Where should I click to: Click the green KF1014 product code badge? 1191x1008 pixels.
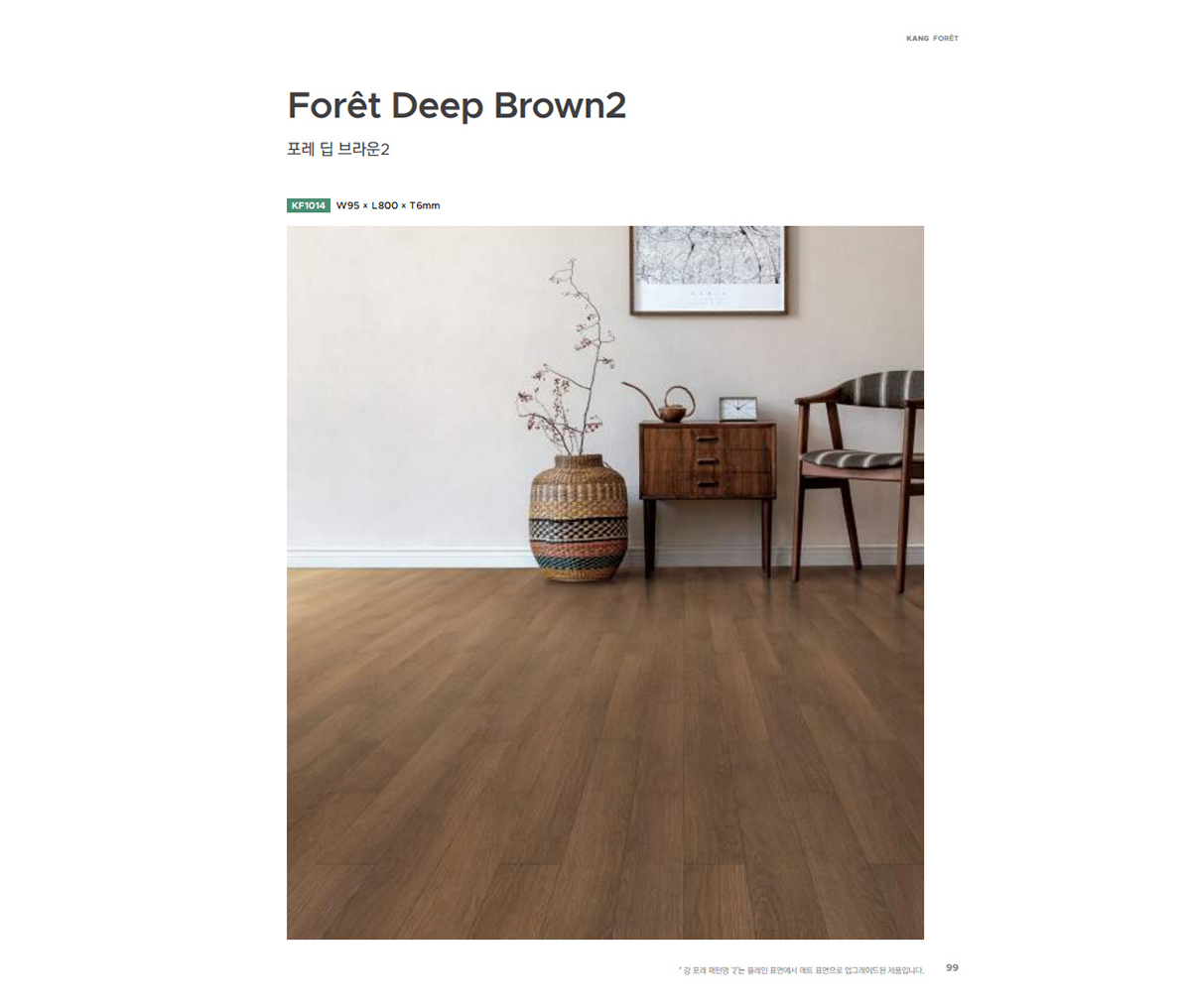click(x=308, y=205)
